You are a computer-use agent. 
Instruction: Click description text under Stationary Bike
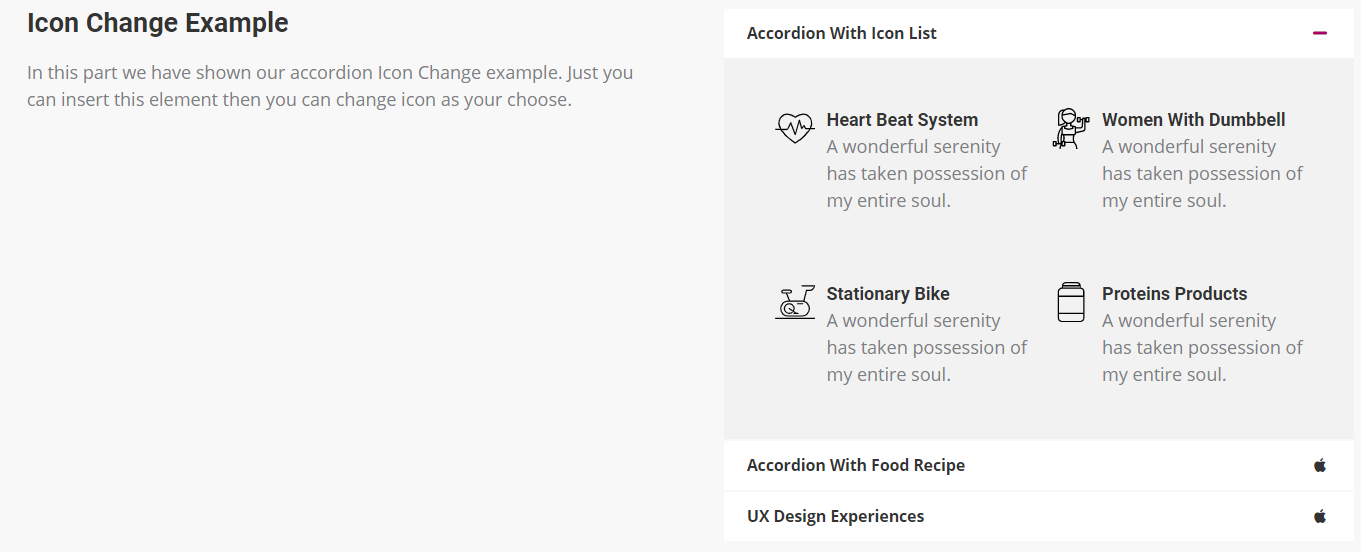[926, 348]
